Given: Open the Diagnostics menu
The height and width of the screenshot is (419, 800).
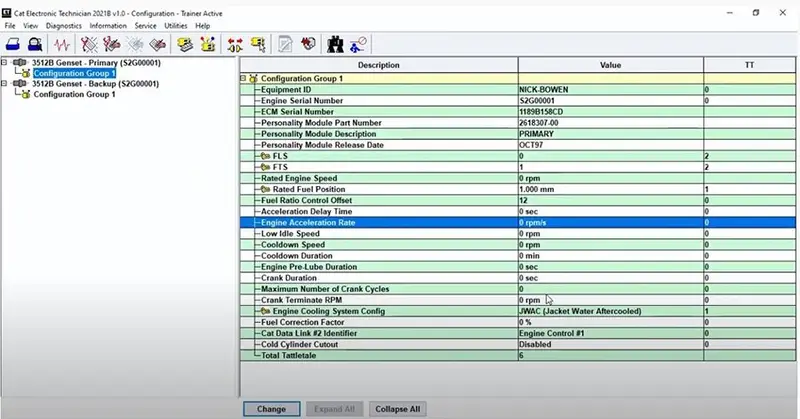Looking at the screenshot, I should tap(63, 26).
